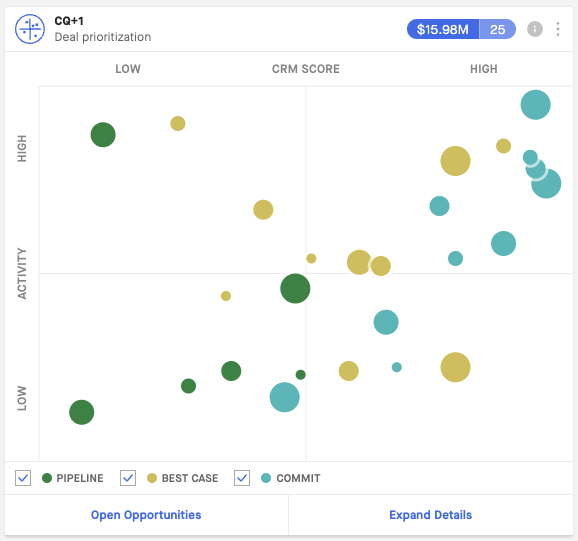578x541 pixels.
Task: Select the largest teal bubble at chart top-right corner
Action: click(x=535, y=105)
